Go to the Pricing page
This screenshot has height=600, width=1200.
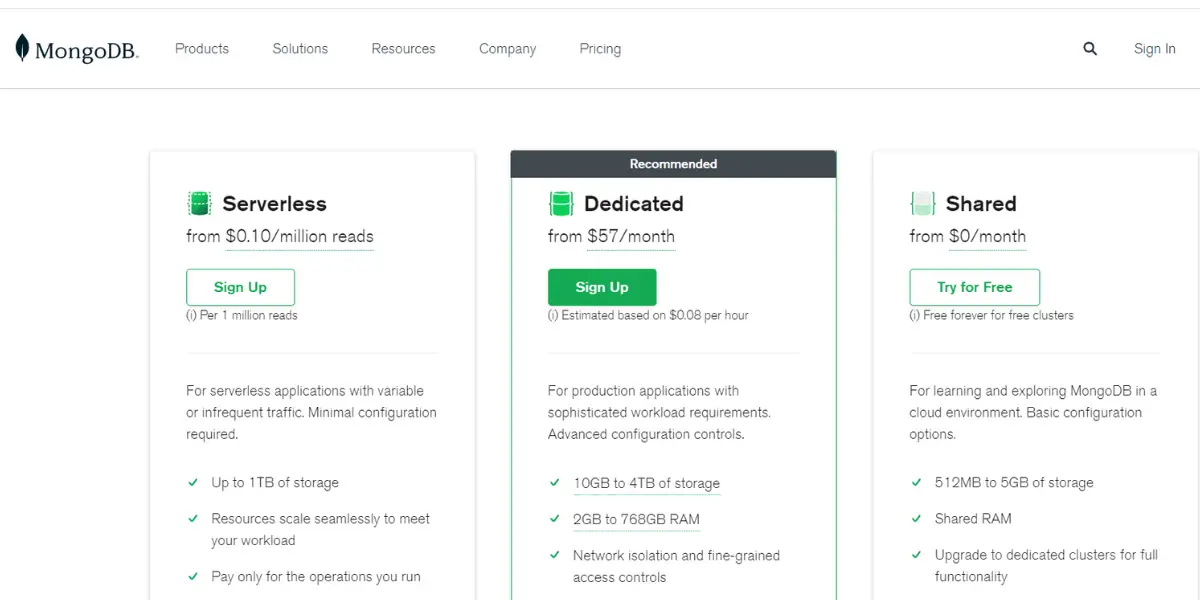click(x=600, y=49)
